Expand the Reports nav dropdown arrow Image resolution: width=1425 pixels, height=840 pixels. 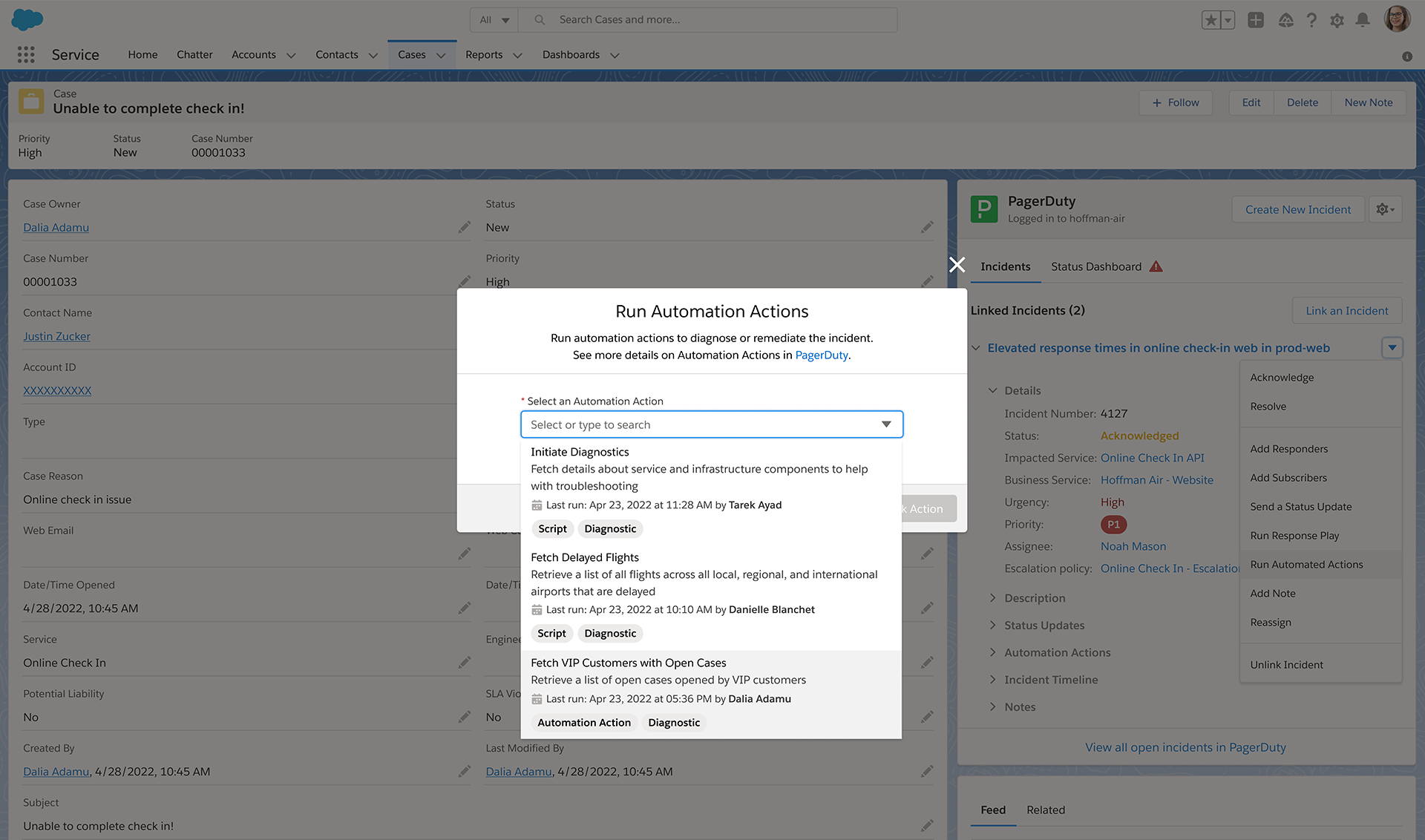[x=518, y=55]
